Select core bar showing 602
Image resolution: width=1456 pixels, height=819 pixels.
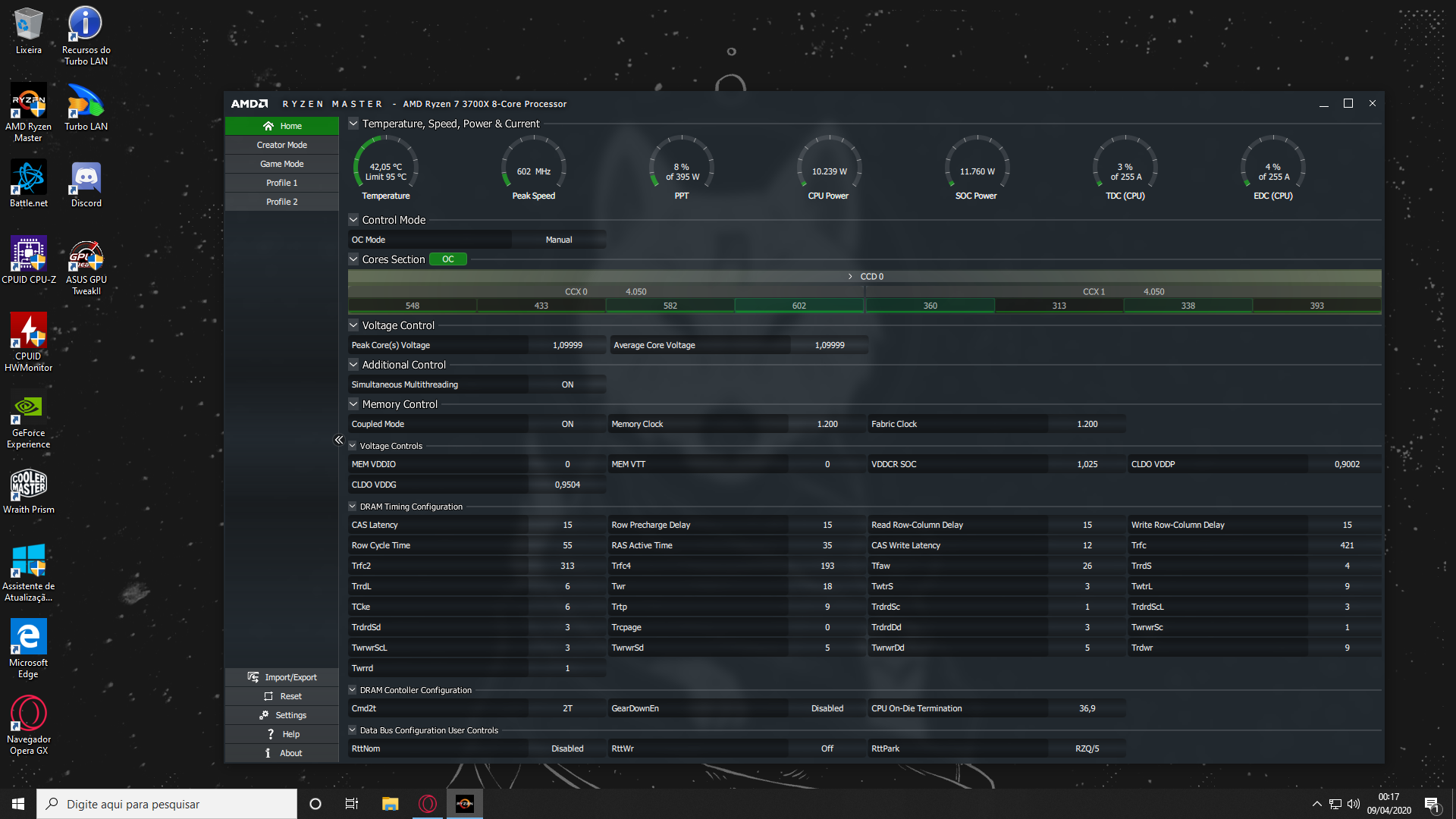click(799, 306)
